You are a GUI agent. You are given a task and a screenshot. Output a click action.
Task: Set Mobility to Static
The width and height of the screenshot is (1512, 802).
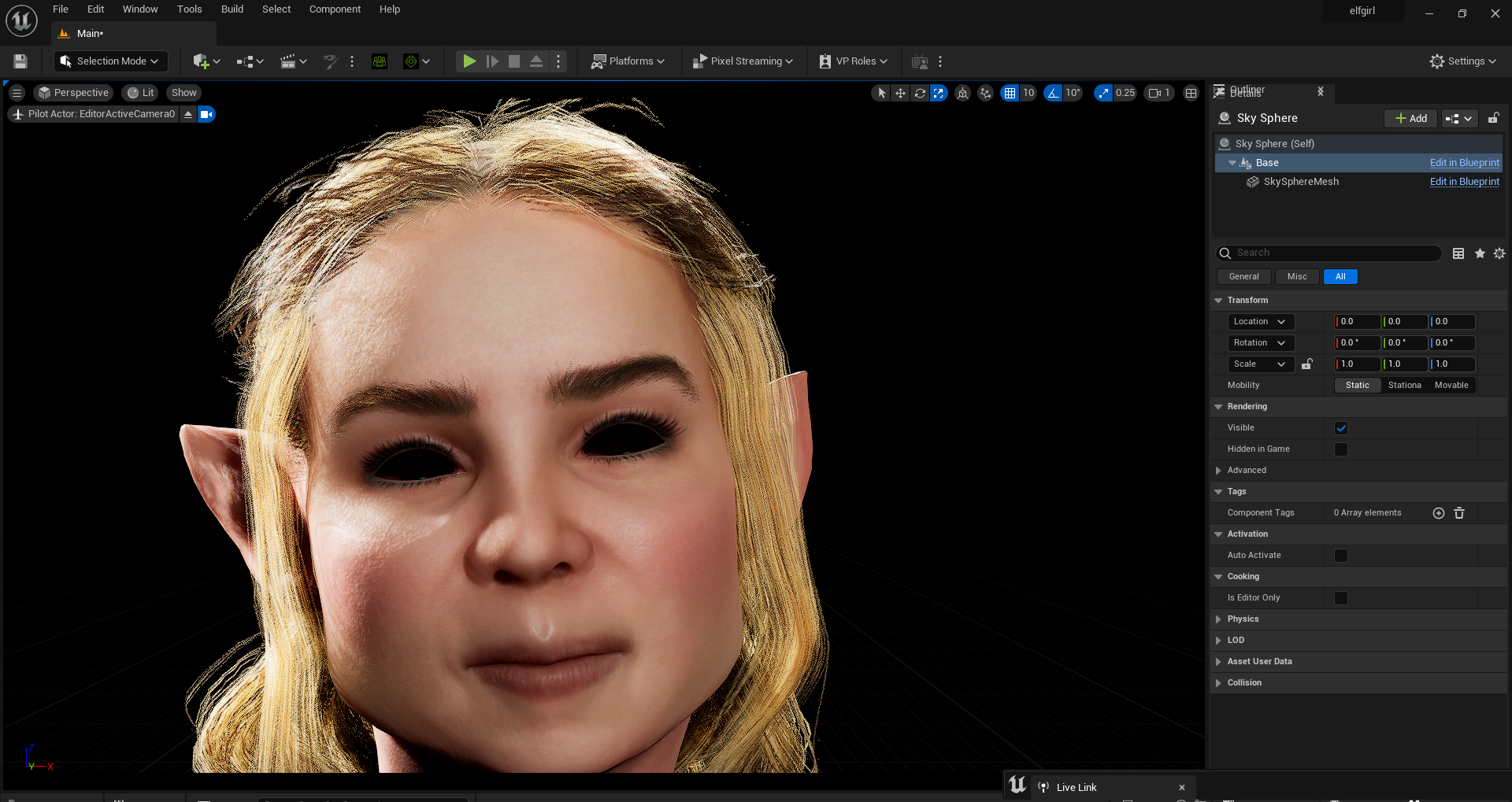pos(1358,386)
